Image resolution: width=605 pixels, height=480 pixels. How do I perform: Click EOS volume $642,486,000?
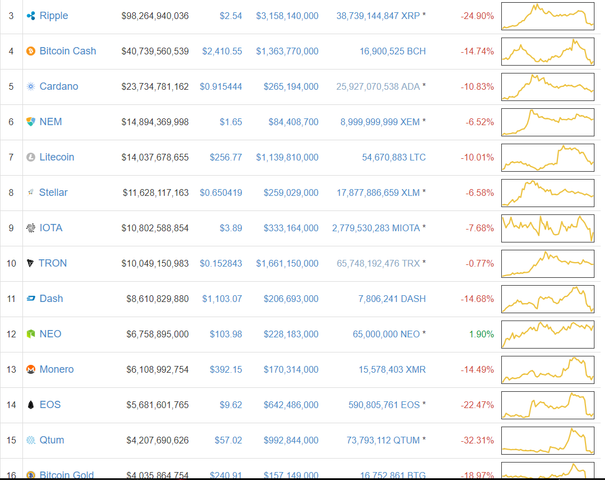tap(291, 405)
